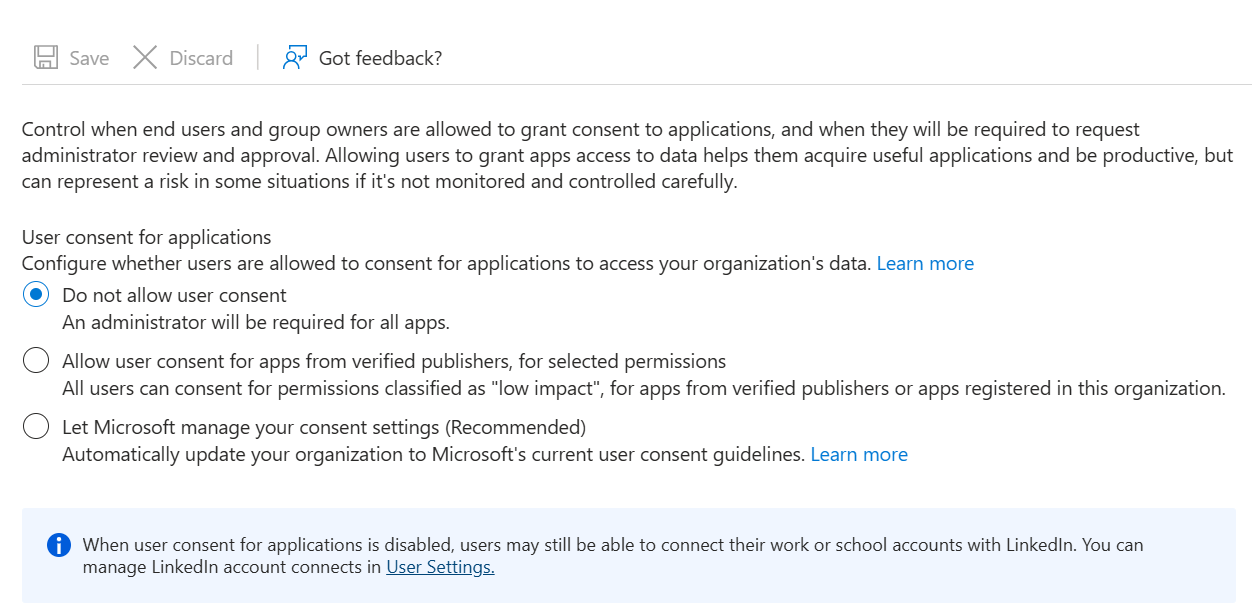Click 'Allow user consent for apps from verified publishers' label
Viewport: 1252px width, 611px height.
coord(394,361)
